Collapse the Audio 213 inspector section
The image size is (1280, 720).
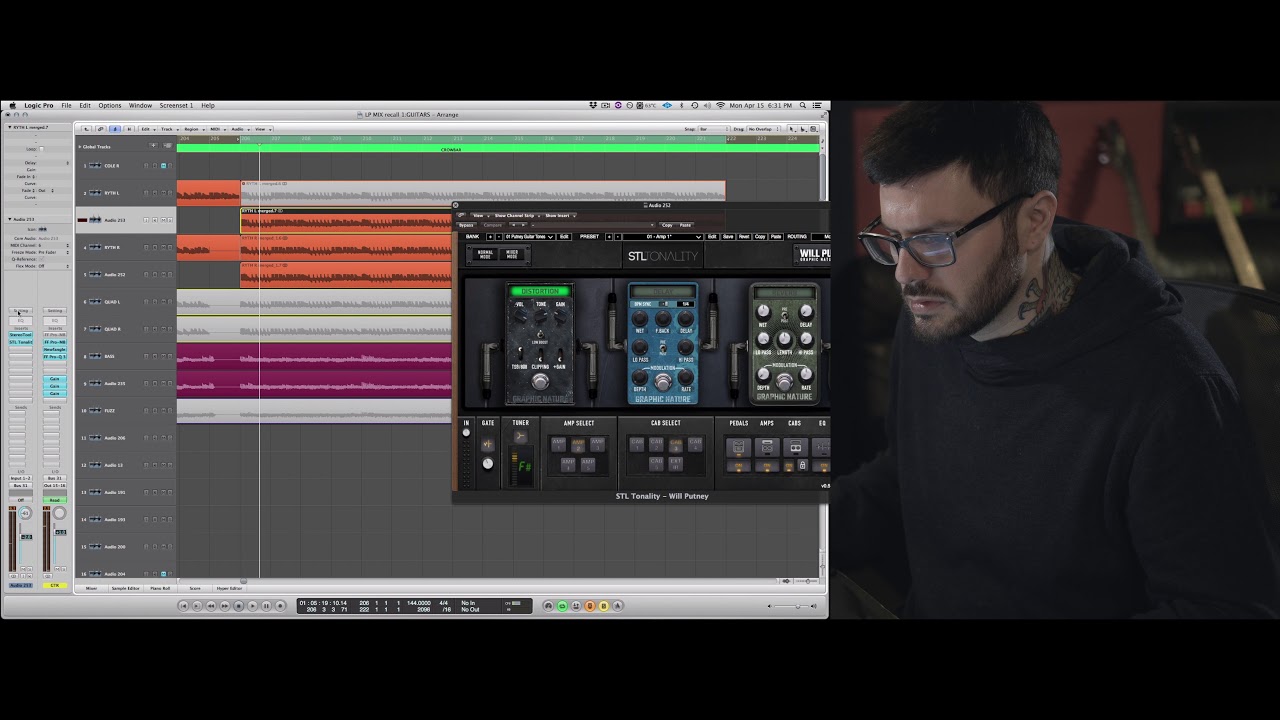tap(9, 219)
